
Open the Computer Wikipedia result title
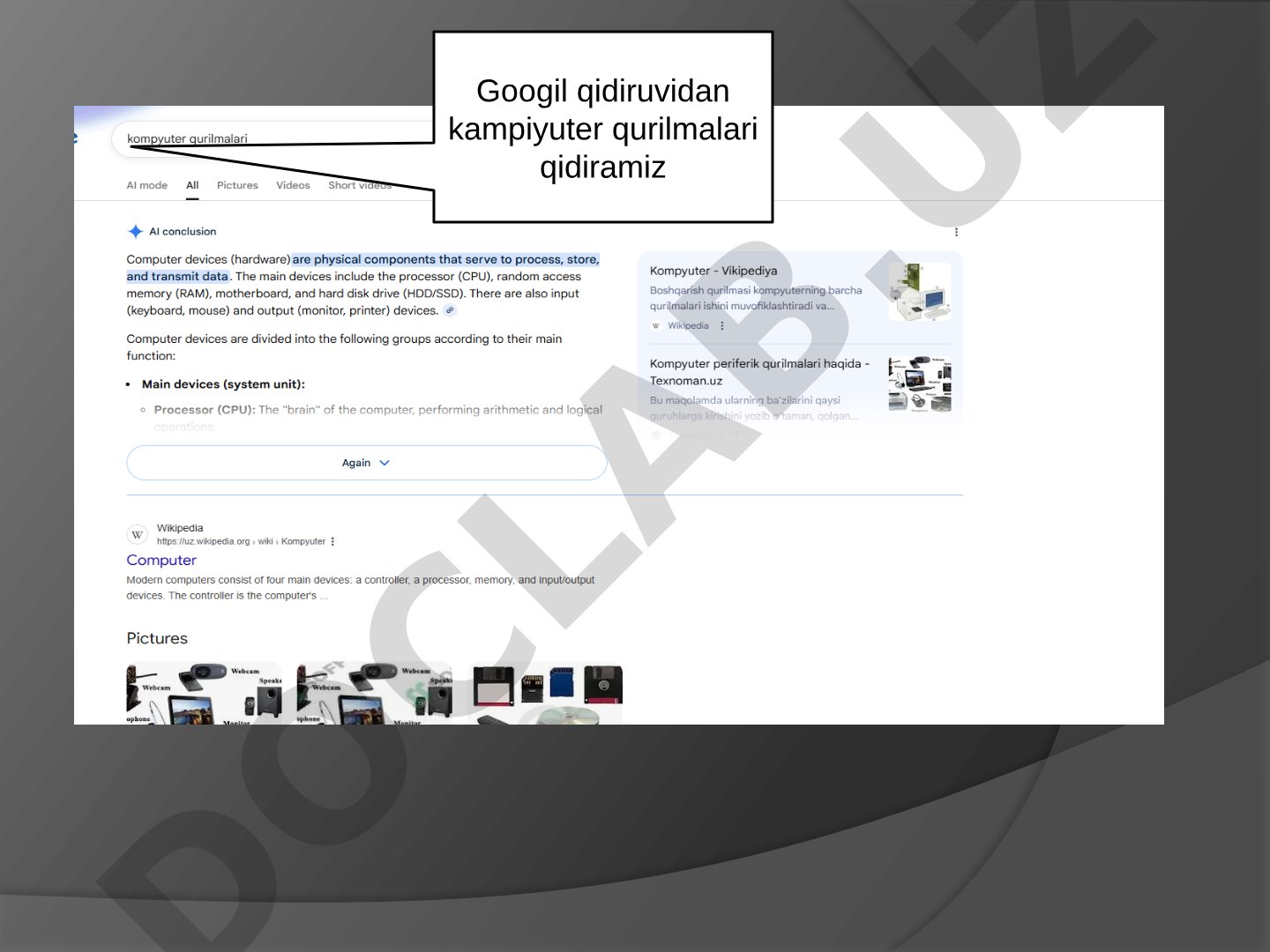click(161, 561)
